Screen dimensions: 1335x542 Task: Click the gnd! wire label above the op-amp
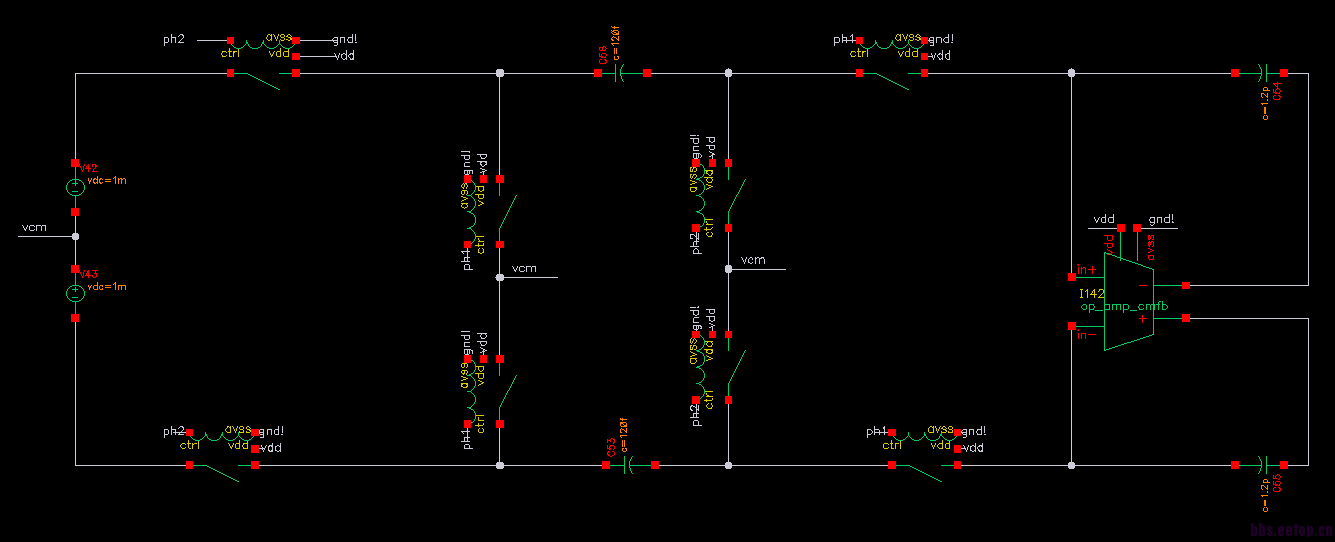tap(1162, 219)
